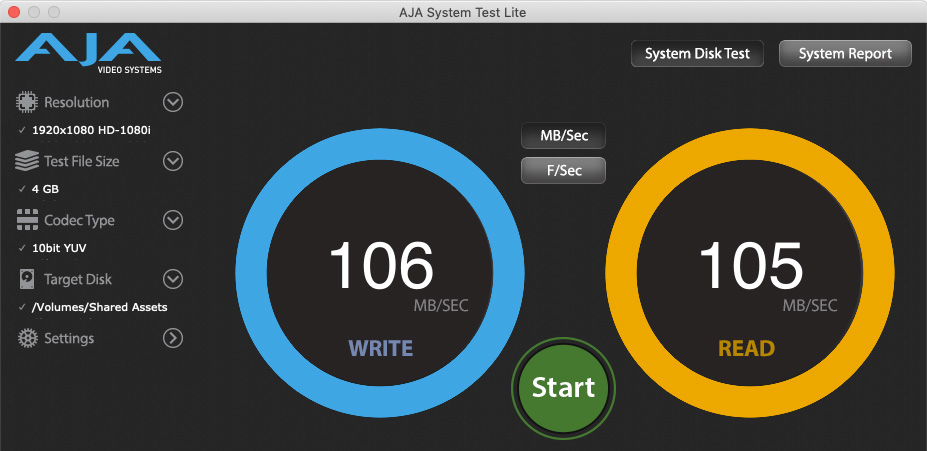Click the Resolution chip icon
This screenshot has height=451, width=927.
(x=27, y=102)
